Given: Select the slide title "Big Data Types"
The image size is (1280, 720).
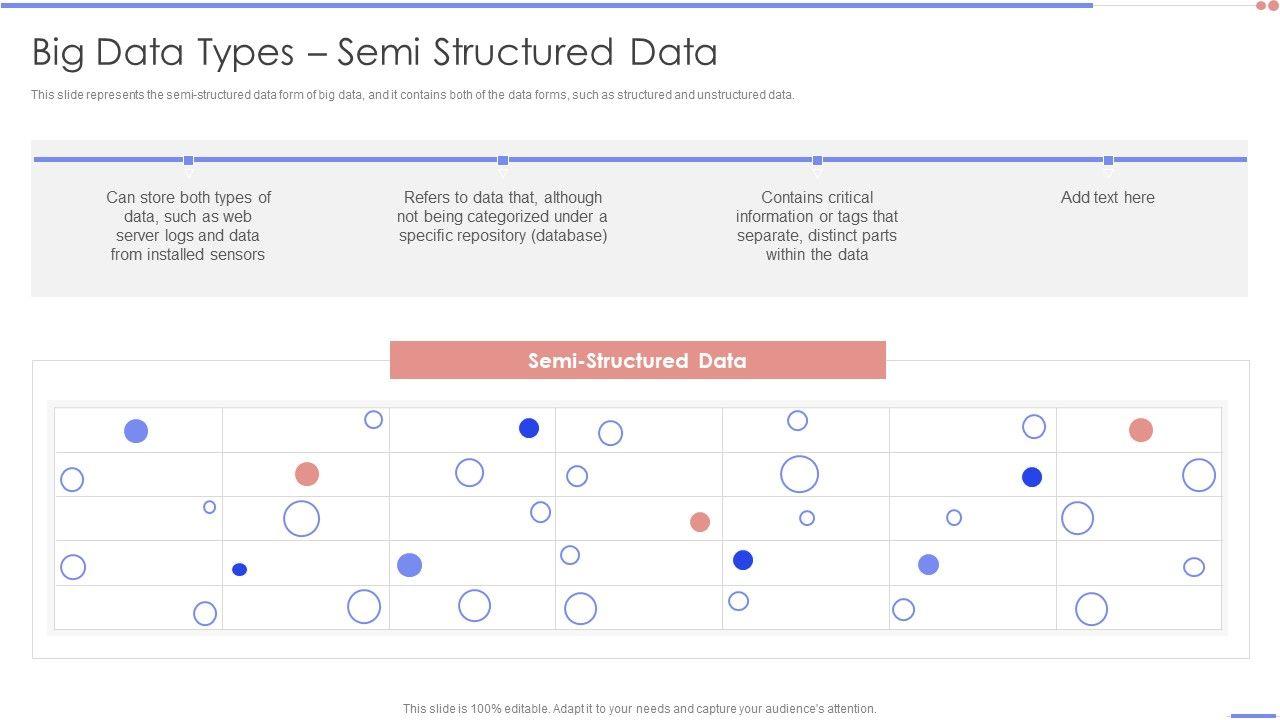Looking at the screenshot, I should coord(374,52).
